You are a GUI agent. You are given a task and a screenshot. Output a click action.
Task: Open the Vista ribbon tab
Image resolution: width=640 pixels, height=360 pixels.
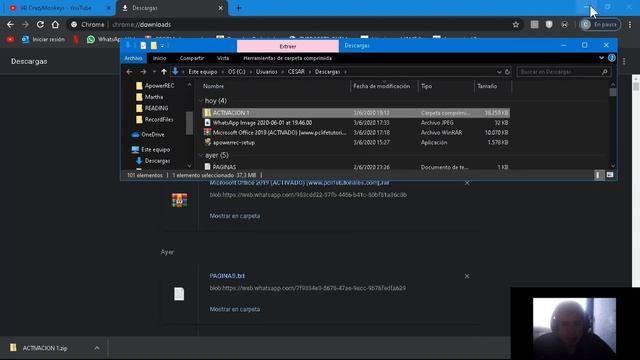[223, 58]
